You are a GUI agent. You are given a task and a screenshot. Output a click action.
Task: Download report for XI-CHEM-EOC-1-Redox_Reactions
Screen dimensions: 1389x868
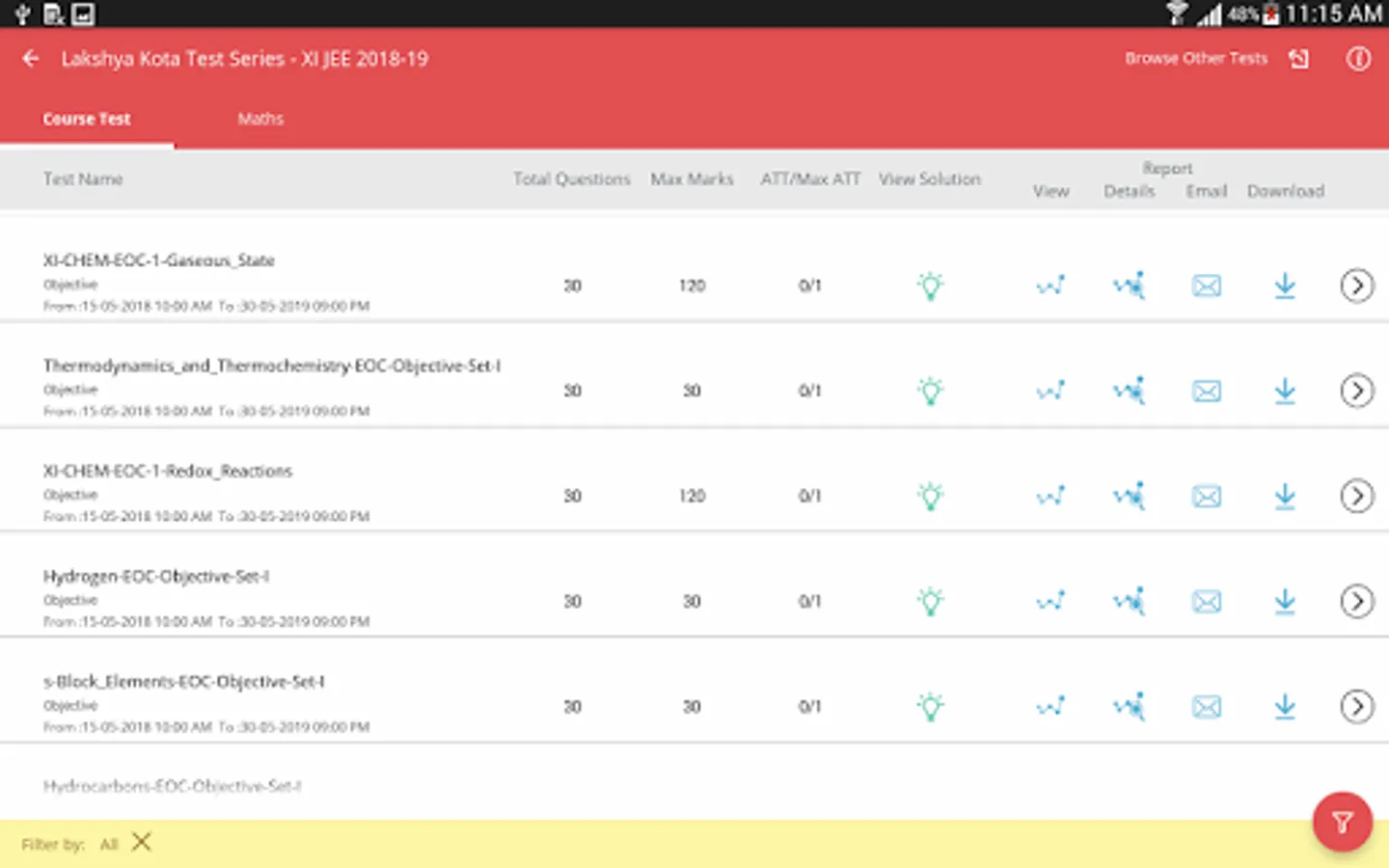[1285, 496]
